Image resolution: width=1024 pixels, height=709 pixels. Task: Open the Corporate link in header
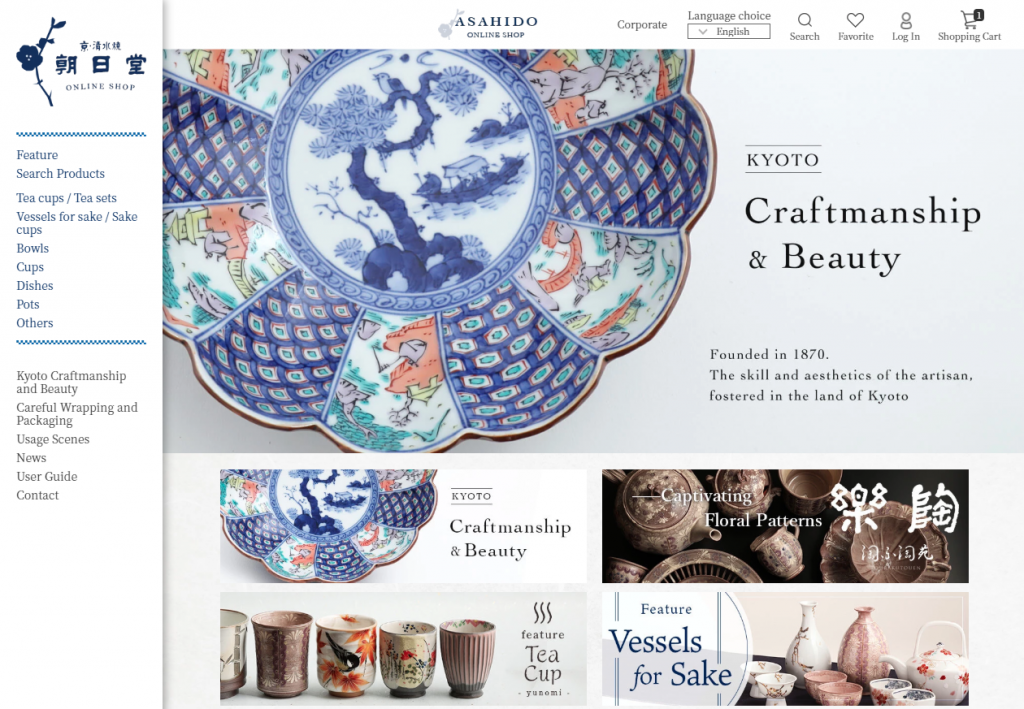[642, 25]
